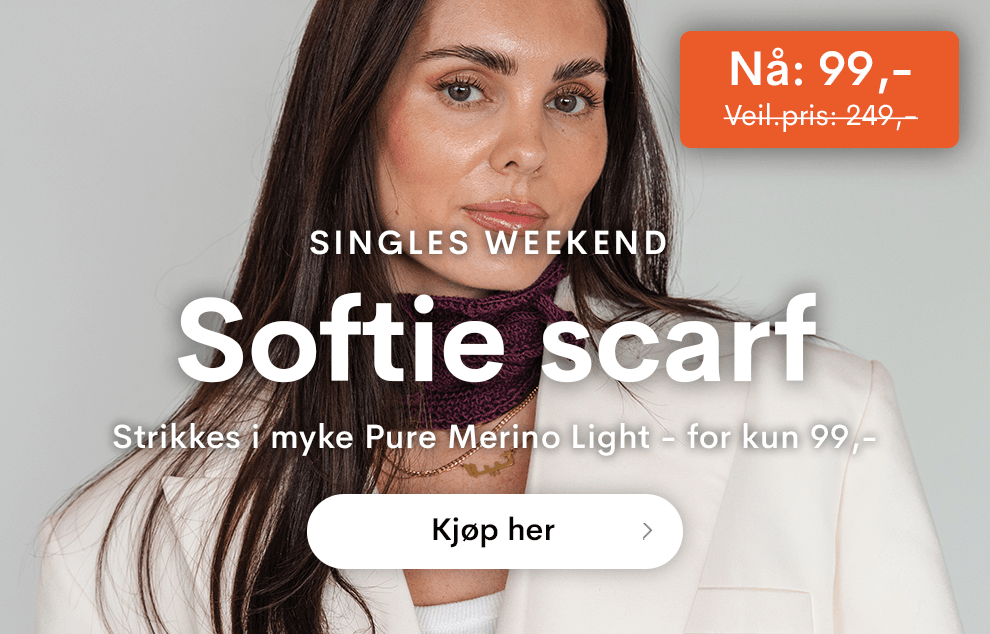Image resolution: width=990 pixels, height=634 pixels.
Task: Click the chevron arrow inside the Kjøp her button
Action: click(x=647, y=531)
